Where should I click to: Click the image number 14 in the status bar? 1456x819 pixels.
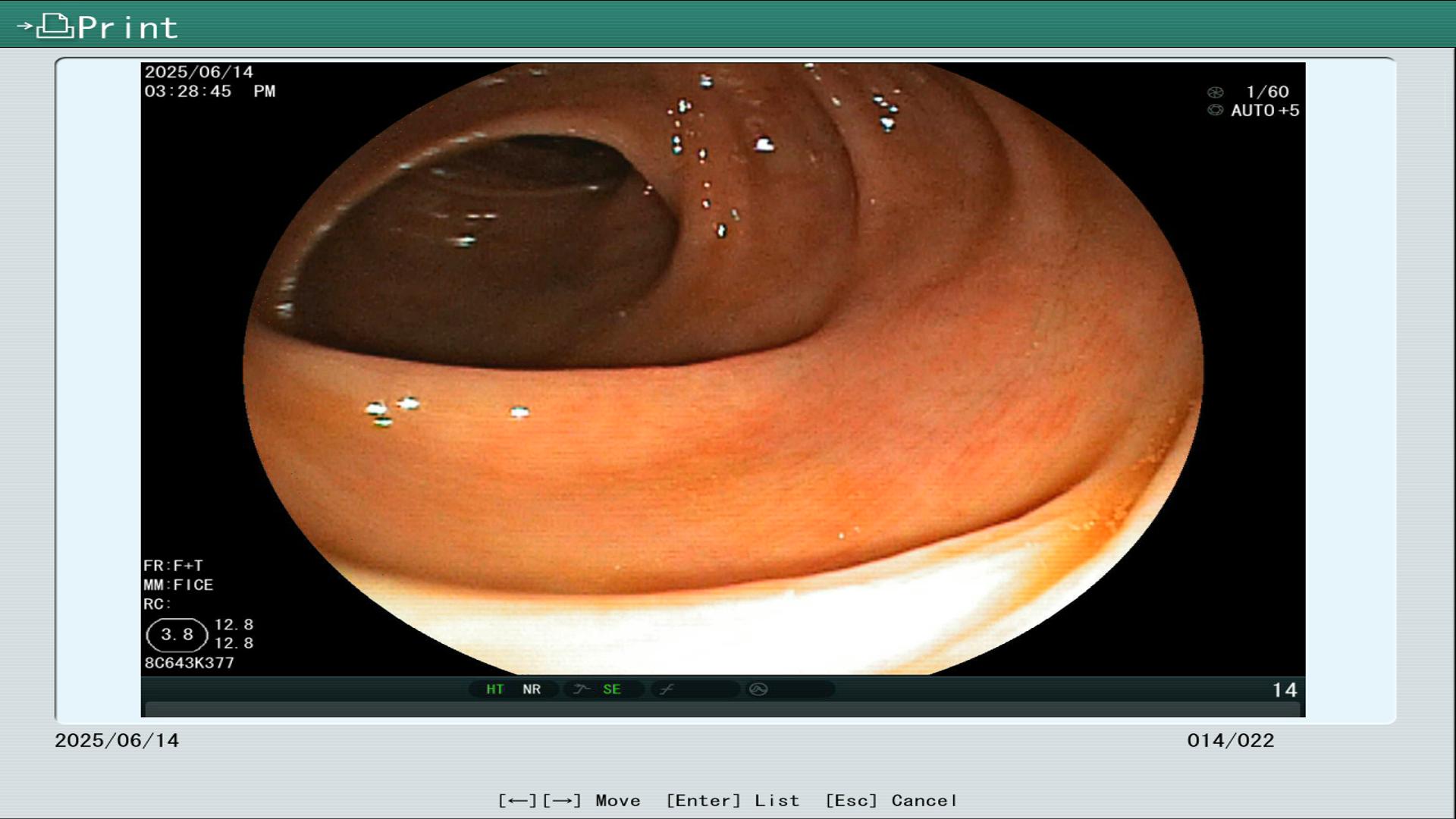(x=1285, y=690)
